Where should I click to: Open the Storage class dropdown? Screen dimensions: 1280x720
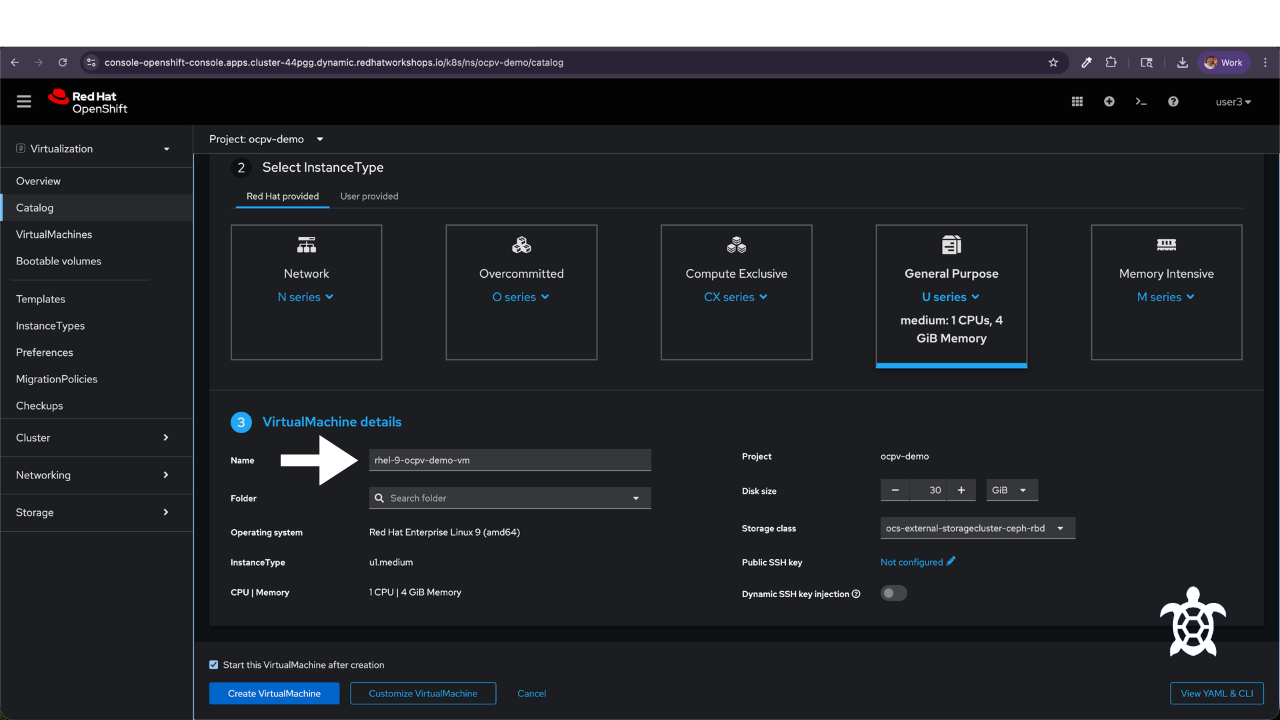click(978, 528)
